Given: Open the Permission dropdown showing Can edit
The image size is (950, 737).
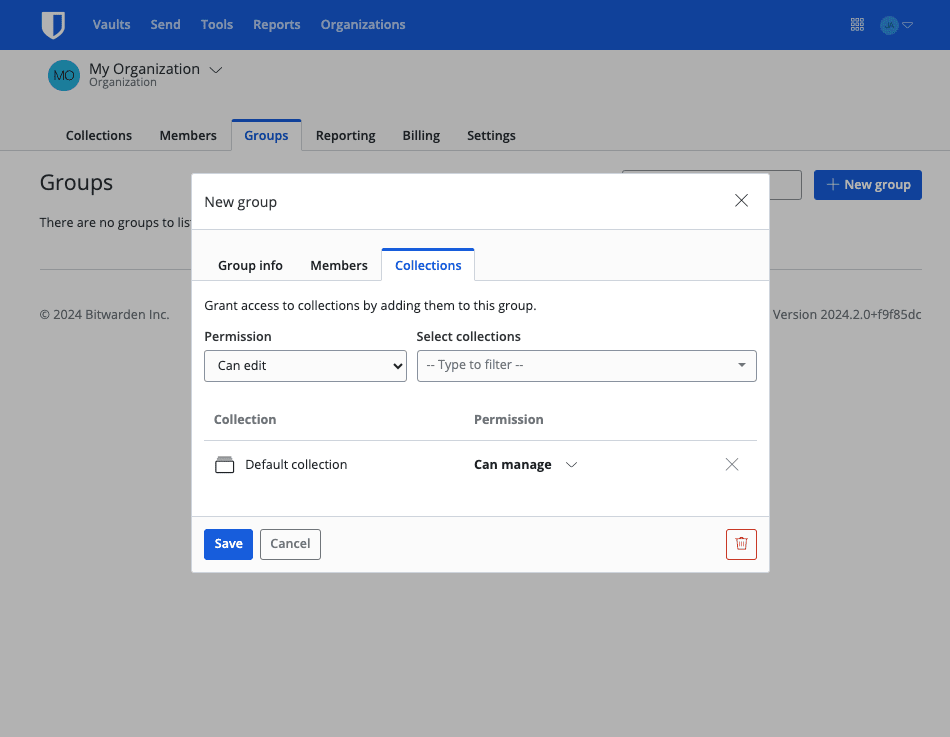Looking at the screenshot, I should point(305,366).
